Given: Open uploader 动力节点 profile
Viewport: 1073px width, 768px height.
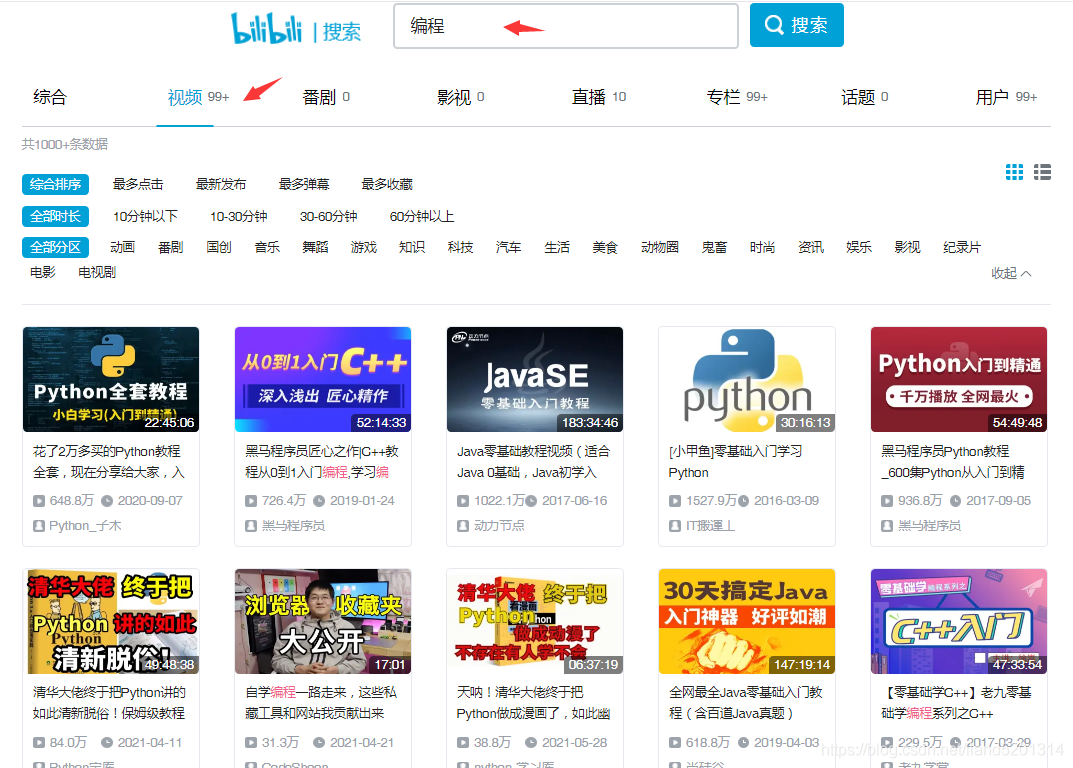Looking at the screenshot, I should click(499, 526).
